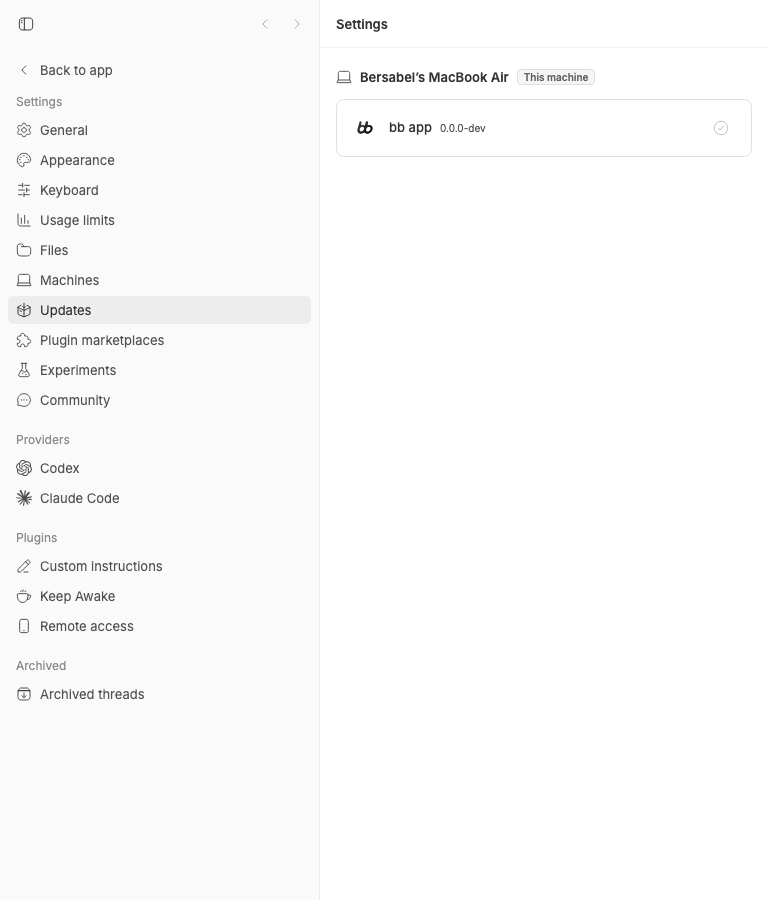Click the Usage limits chart icon
The width and height of the screenshot is (768, 900).
(x=24, y=220)
